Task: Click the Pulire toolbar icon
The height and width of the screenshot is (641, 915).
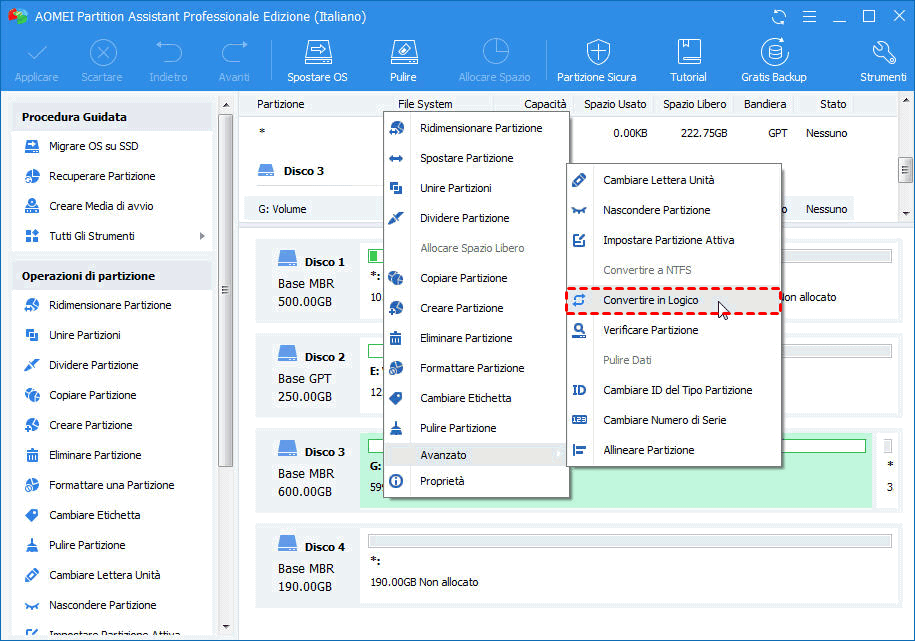Action: point(403,53)
